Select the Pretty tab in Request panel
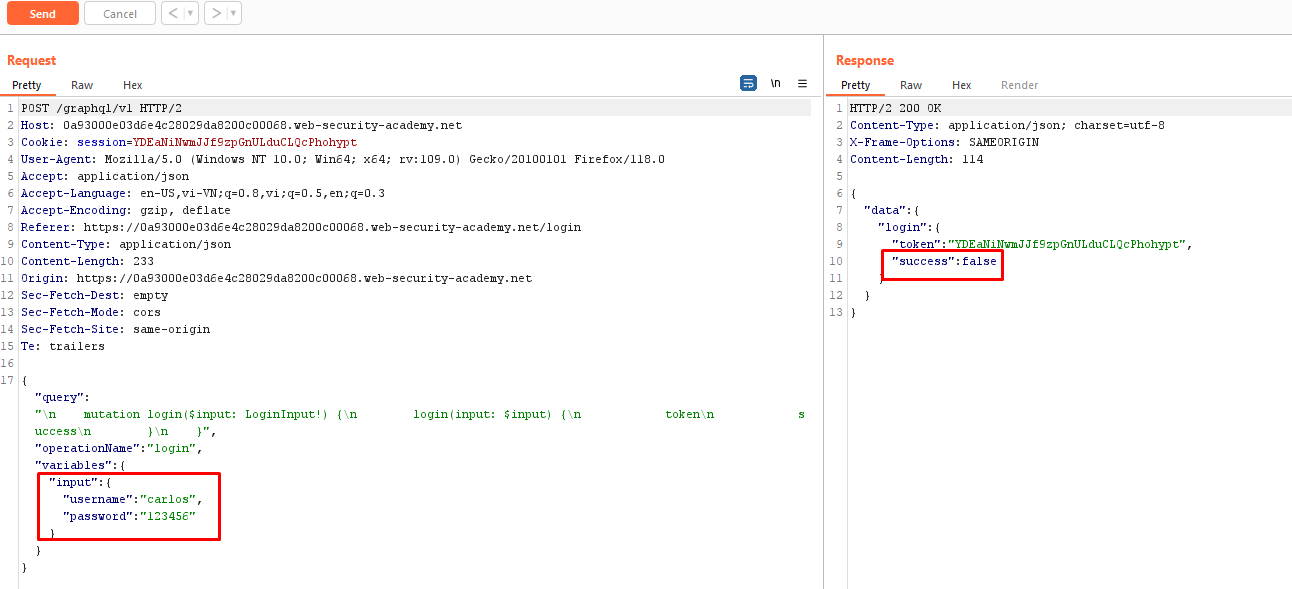Viewport: 1292px width, 589px height. click(x=27, y=86)
